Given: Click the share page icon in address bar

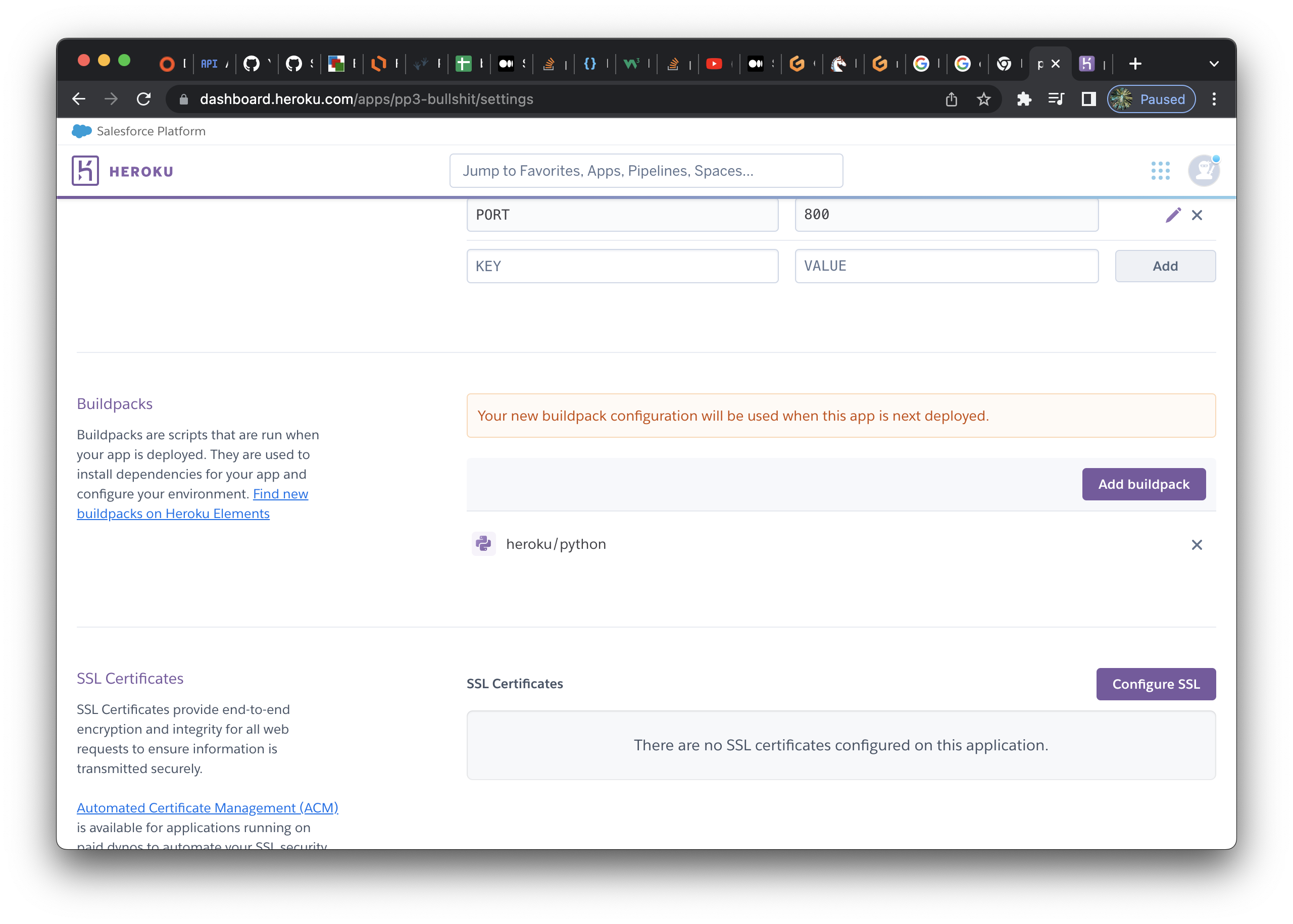Looking at the screenshot, I should [952, 99].
